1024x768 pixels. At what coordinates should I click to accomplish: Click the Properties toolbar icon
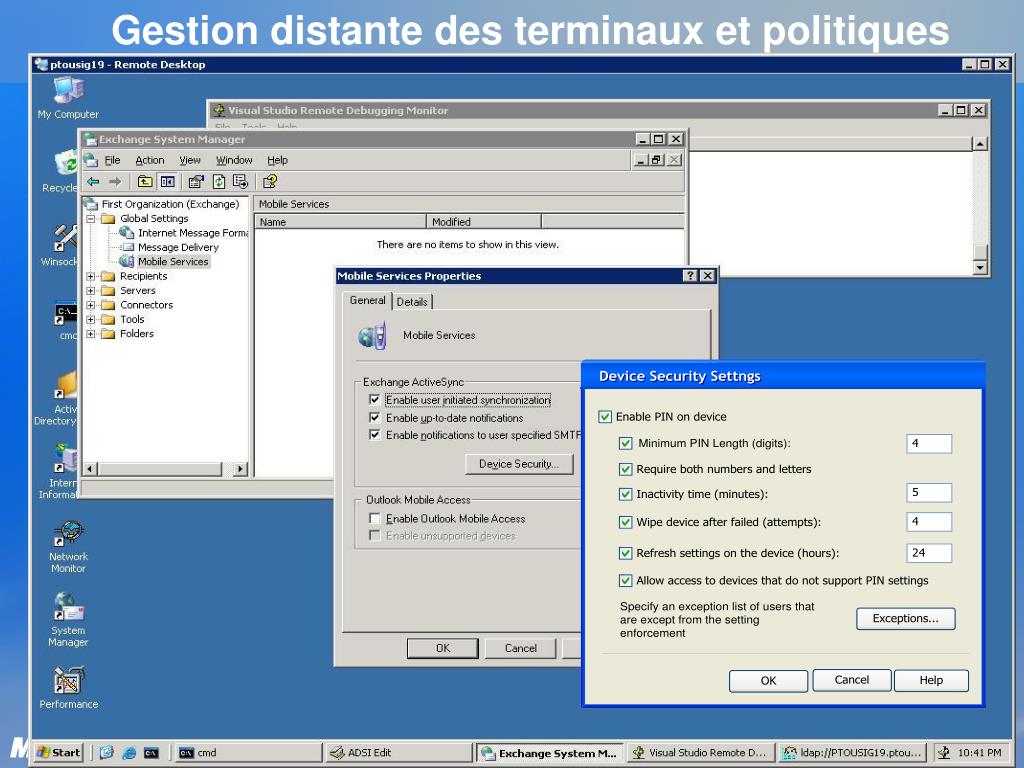(196, 182)
